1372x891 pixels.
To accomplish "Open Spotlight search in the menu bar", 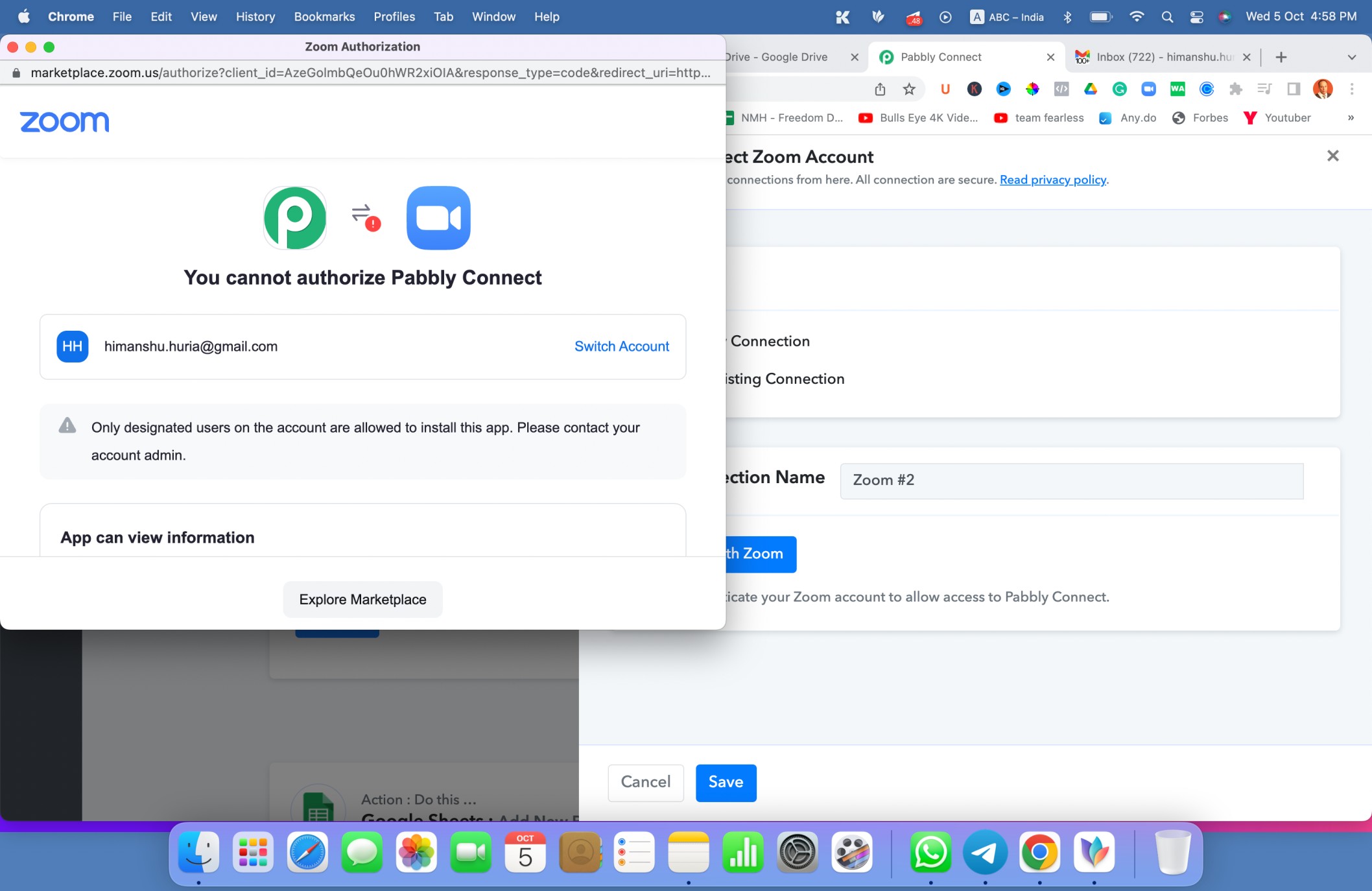I will [1167, 17].
